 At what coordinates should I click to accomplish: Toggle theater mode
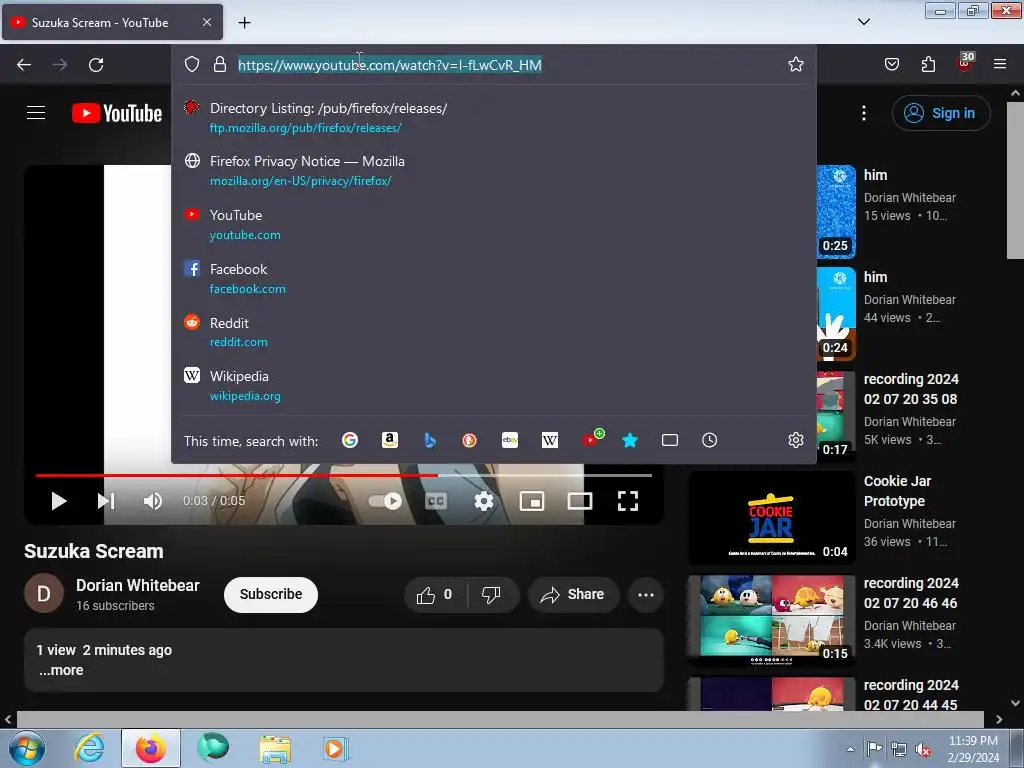[x=580, y=501]
